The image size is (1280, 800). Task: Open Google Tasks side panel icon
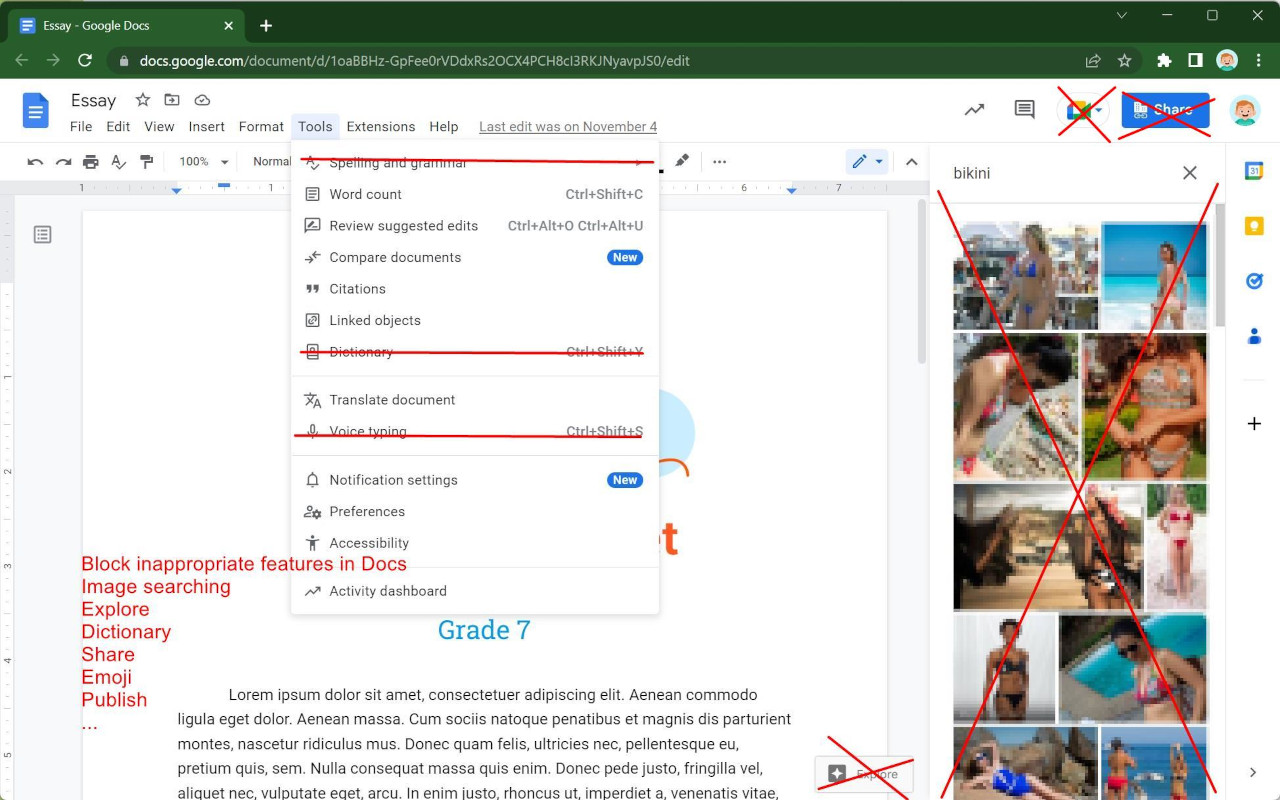(x=1254, y=281)
